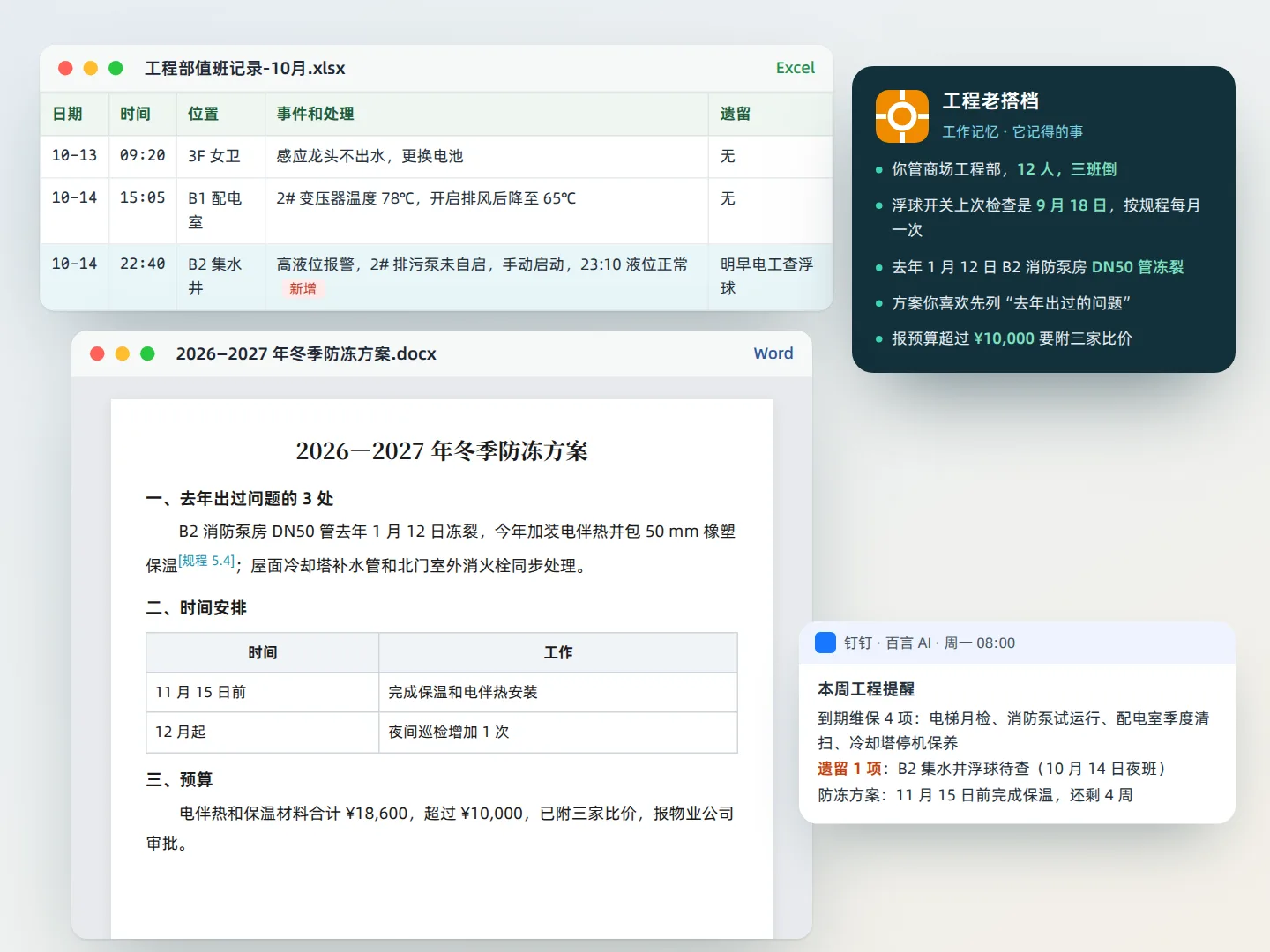1270x952 pixels.
Task: Close the 工程部值班记录-10月.xlsx window
Action: tap(65, 68)
